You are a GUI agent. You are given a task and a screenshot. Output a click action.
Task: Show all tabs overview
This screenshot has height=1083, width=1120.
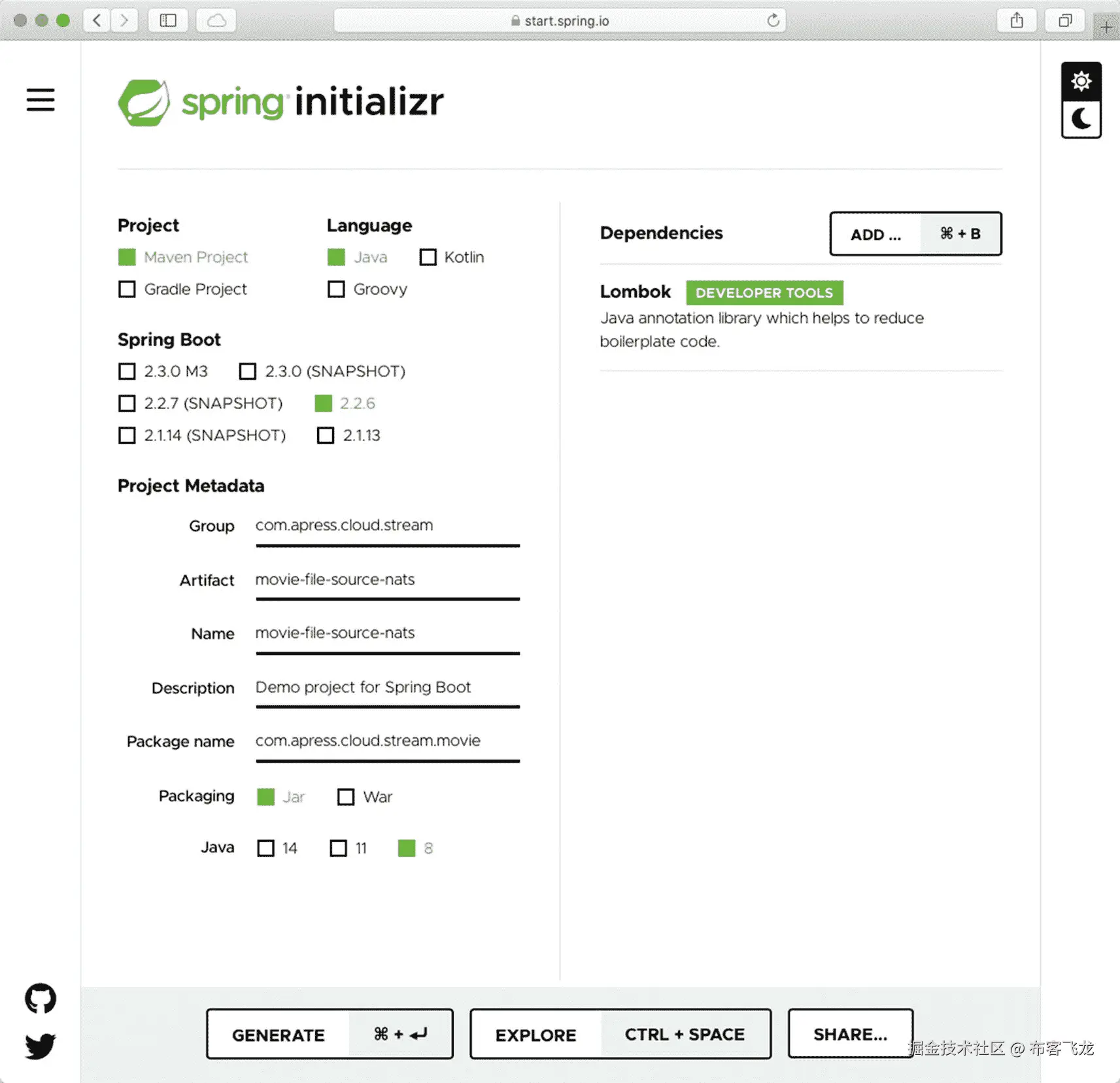tap(1065, 20)
